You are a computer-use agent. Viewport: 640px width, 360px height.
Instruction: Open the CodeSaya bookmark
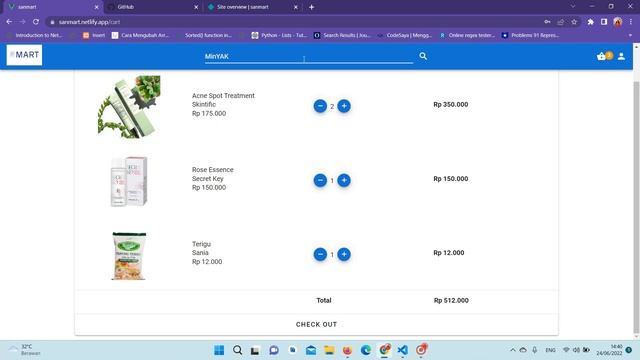[x=404, y=36]
